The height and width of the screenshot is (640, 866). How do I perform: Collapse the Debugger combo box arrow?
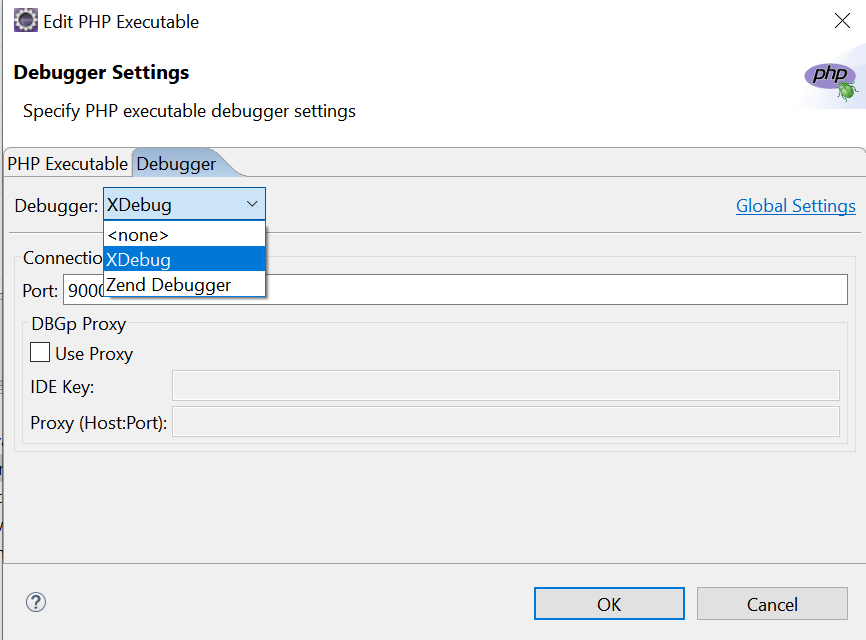[x=252, y=204]
